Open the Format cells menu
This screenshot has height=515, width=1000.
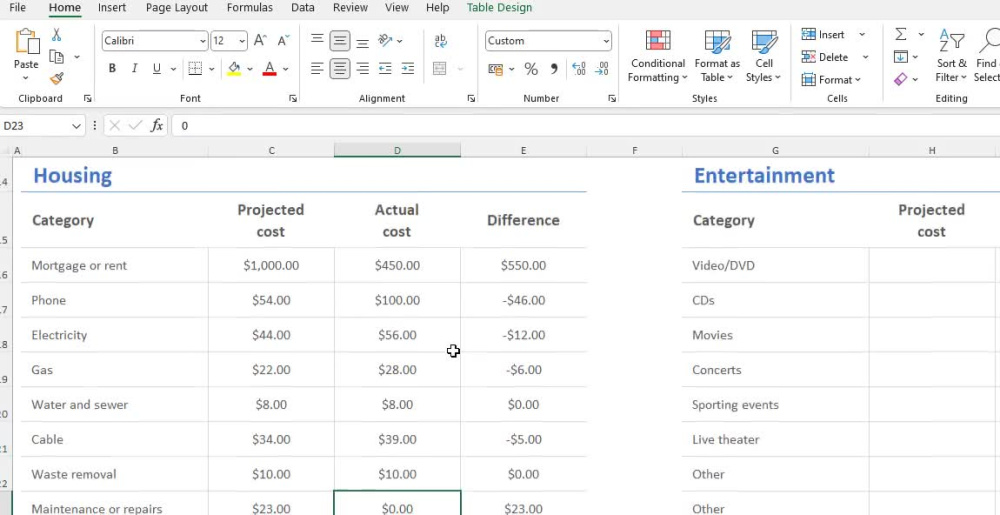[x=831, y=80]
